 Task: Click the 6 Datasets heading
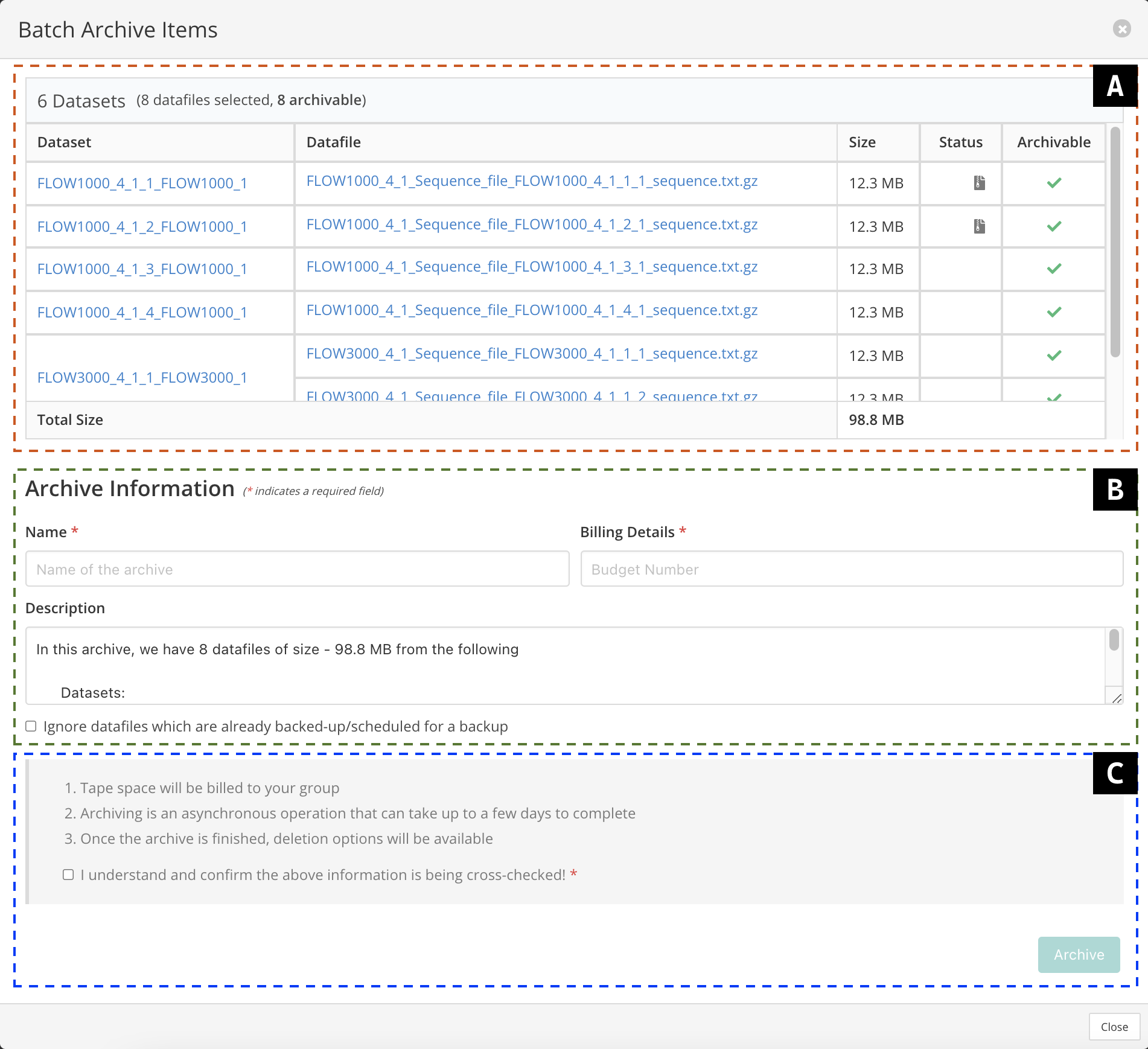point(81,101)
